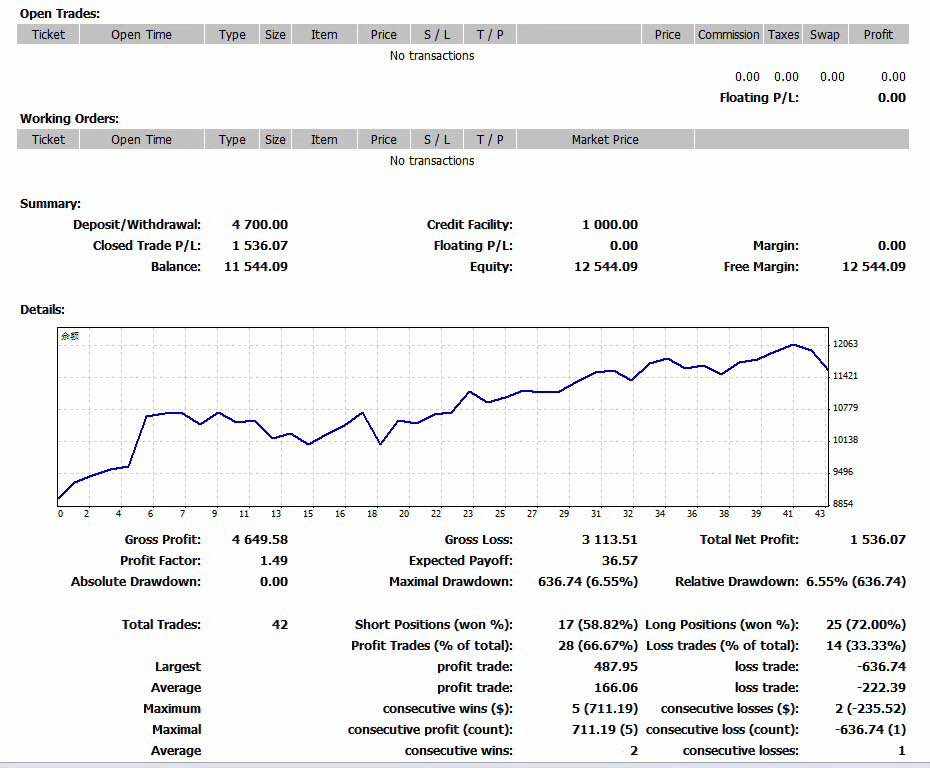
Task: Click the "Absolute Drawdown:" label
Action: (x=136, y=582)
